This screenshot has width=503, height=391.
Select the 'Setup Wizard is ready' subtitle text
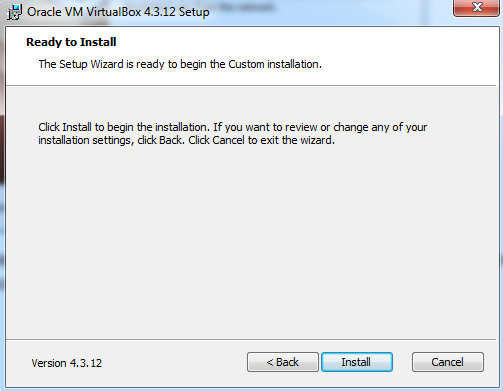point(180,64)
